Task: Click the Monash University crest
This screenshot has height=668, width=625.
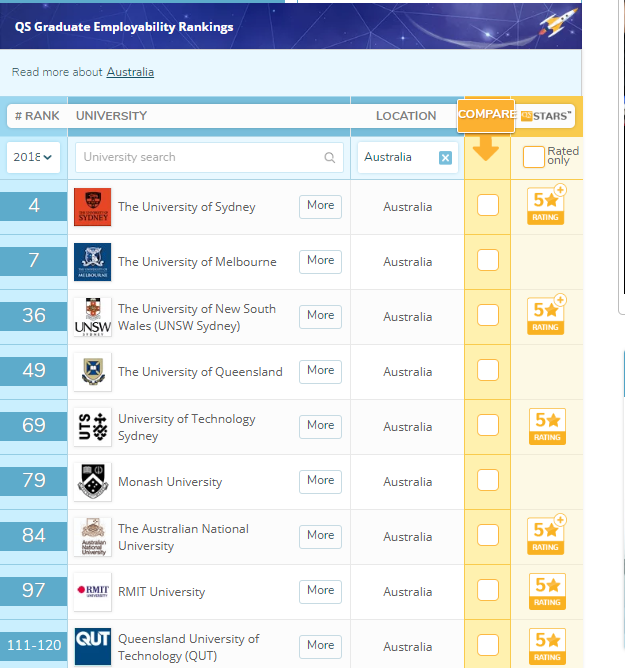Action: [x=92, y=481]
